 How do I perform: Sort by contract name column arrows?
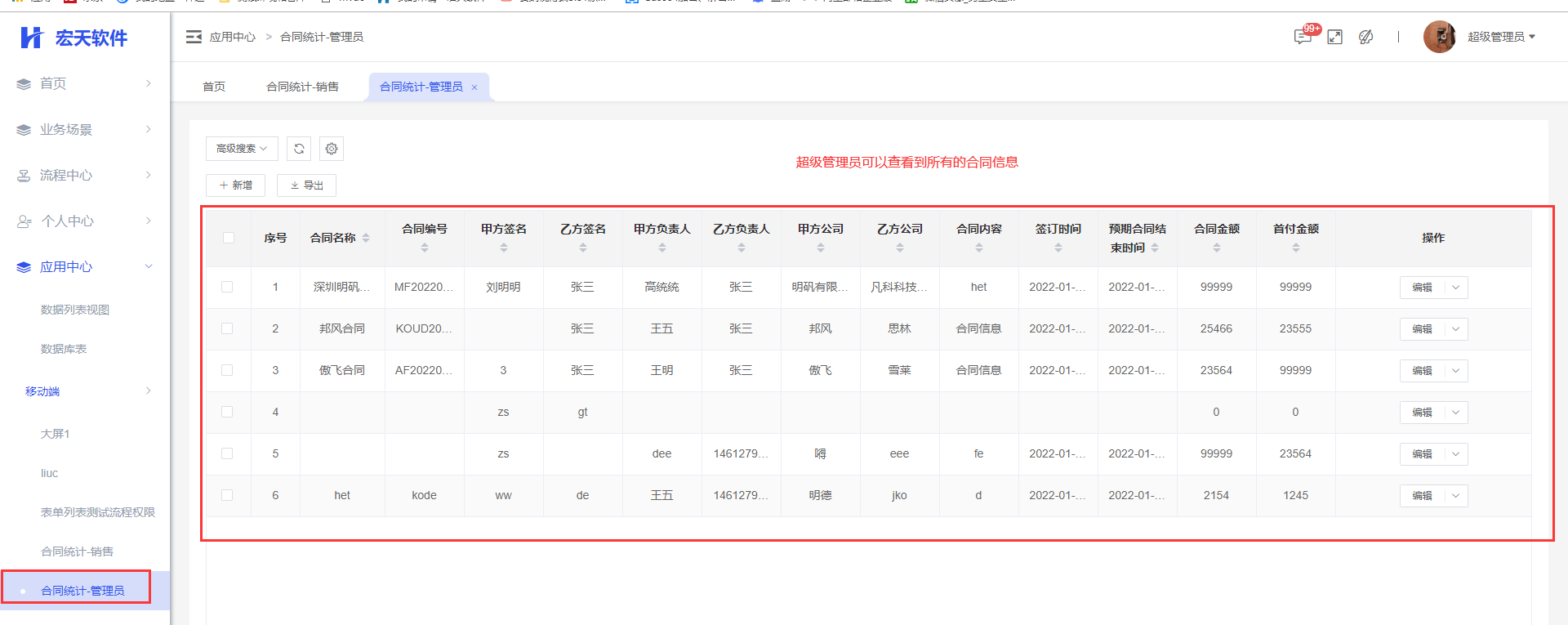point(366,238)
